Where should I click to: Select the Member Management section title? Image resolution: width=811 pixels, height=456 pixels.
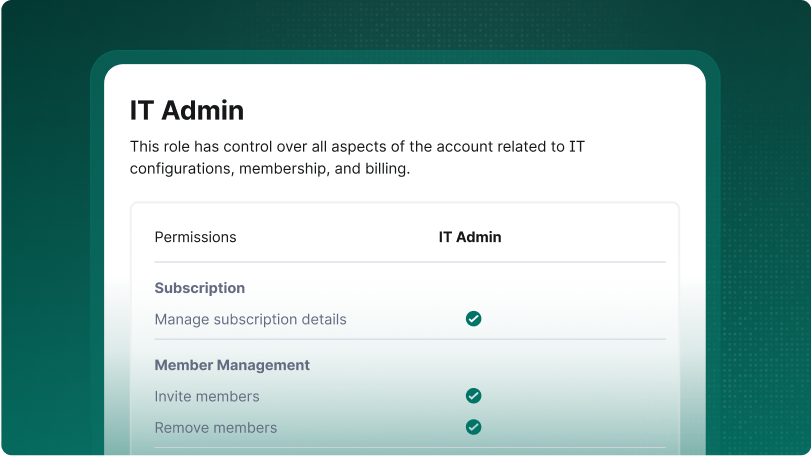[x=232, y=365]
